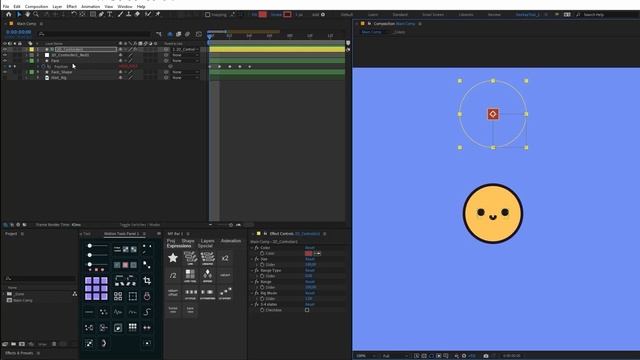640x360 pixels.
Task: Open the viewer magnification dropdown
Action: click(366, 356)
